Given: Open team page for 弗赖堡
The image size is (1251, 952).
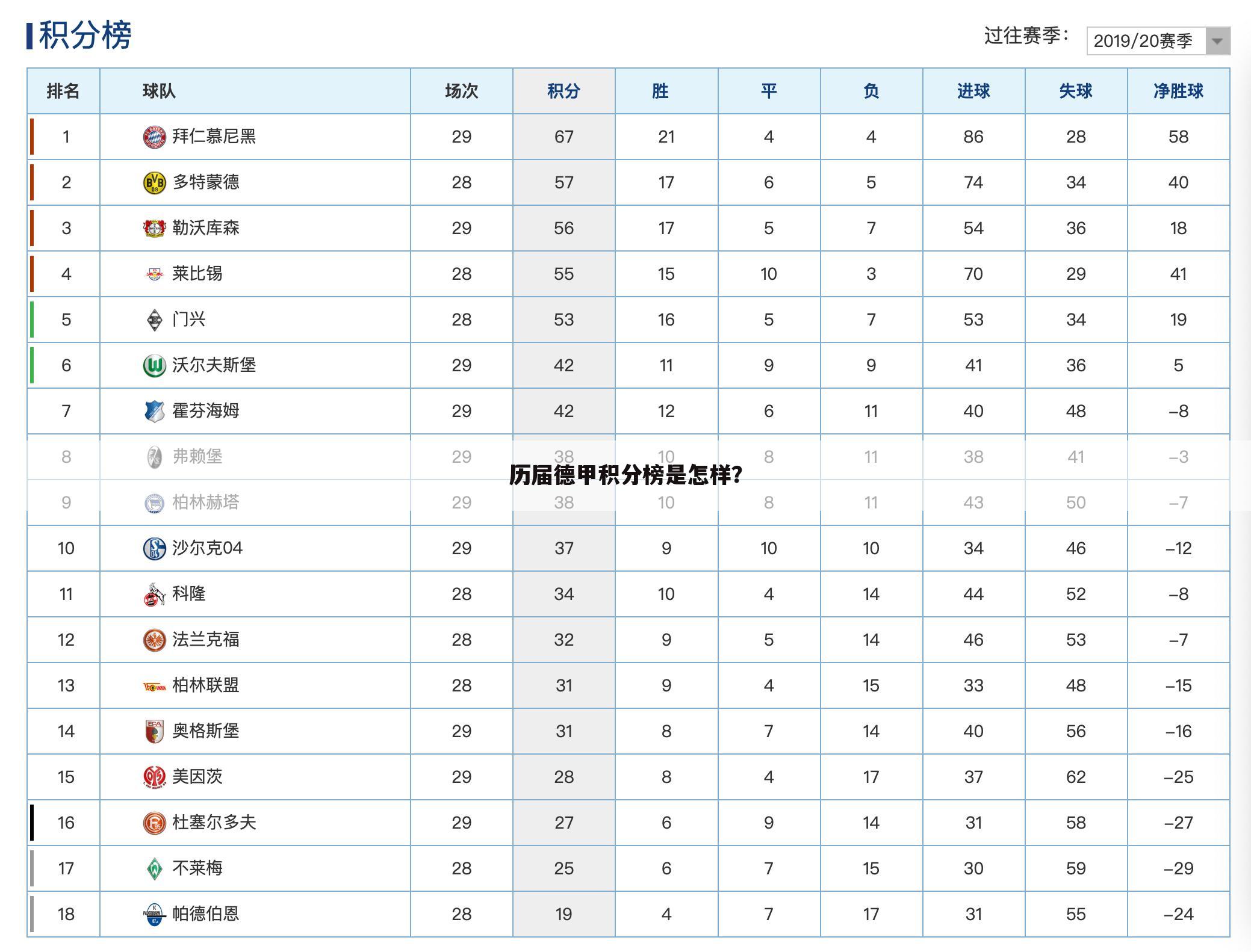Looking at the screenshot, I should coord(197,457).
